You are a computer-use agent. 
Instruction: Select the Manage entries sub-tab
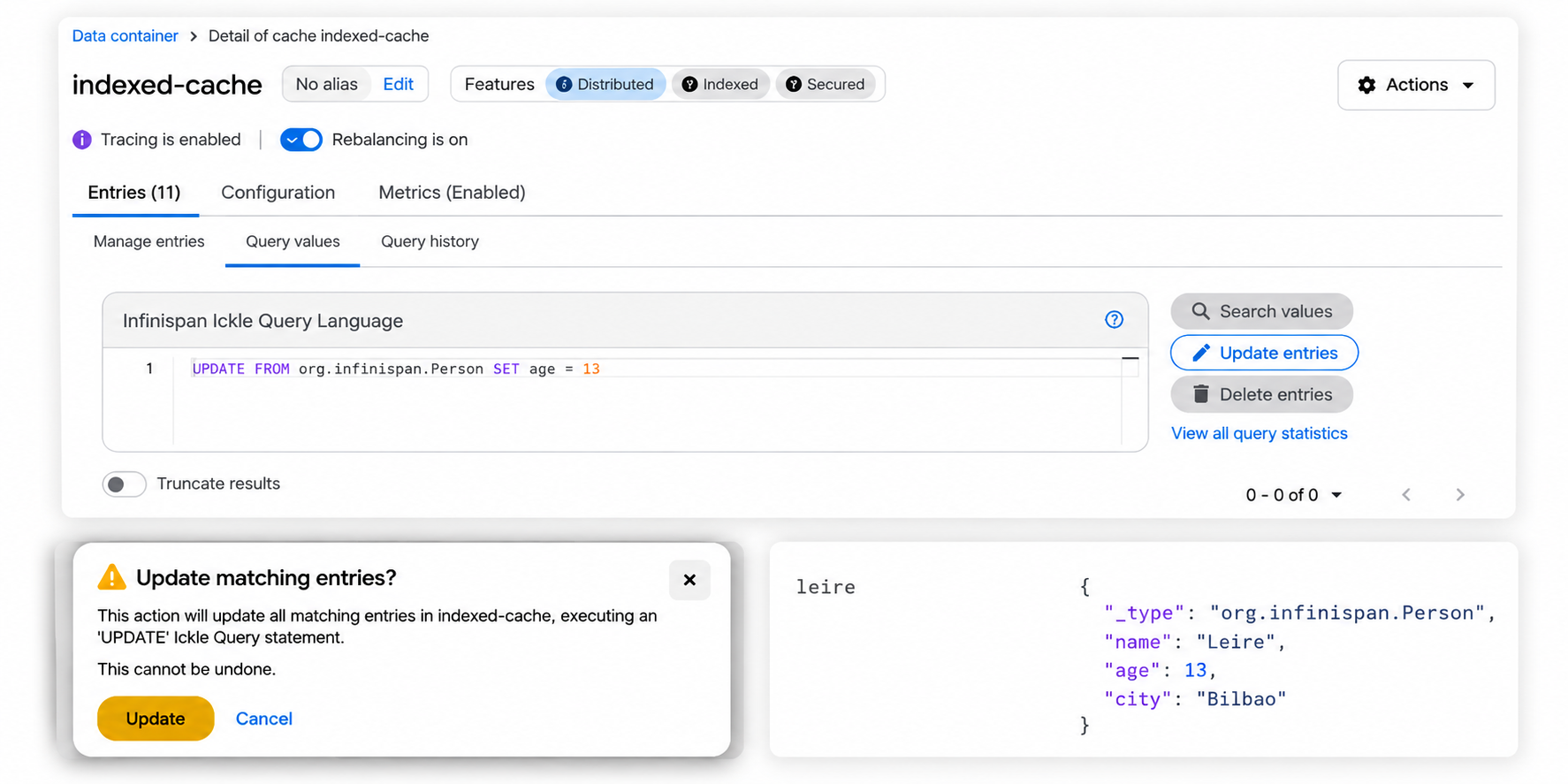pos(148,241)
